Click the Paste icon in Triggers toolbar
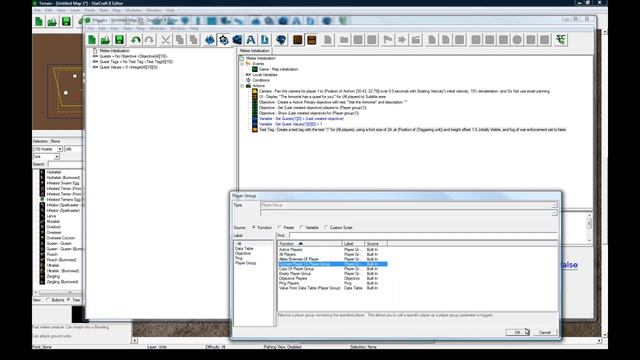The image size is (640, 360). (193, 40)
